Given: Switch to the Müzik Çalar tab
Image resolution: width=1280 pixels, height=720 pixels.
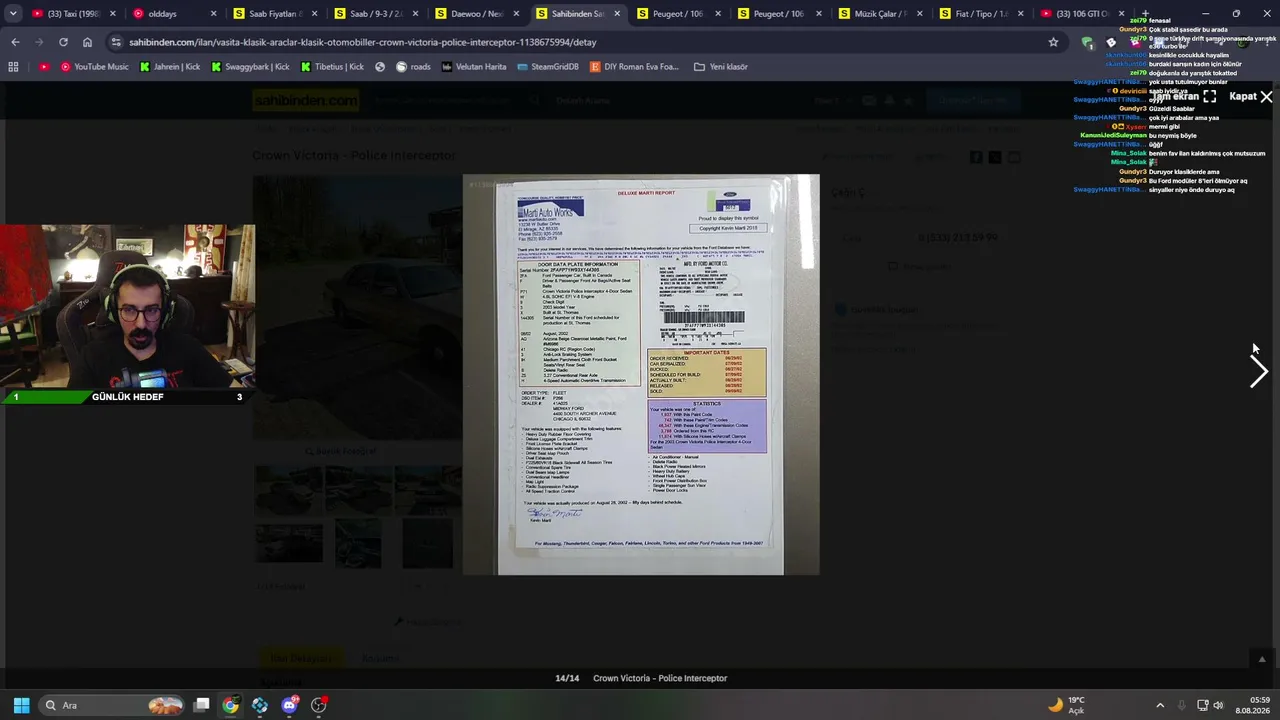Looking at the screenshot, I should tap(880, 14).
